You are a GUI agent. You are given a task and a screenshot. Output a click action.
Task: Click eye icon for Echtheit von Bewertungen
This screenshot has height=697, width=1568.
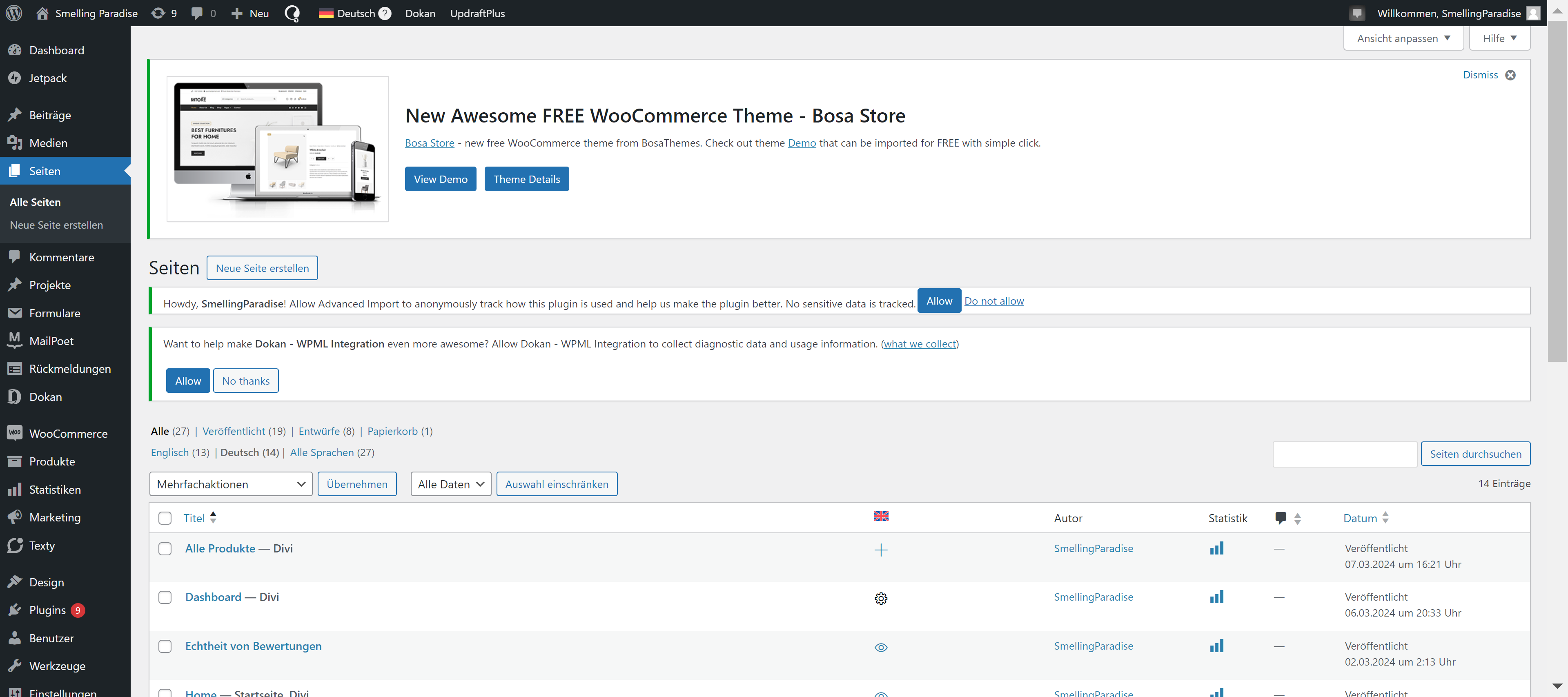pos(881,648)
